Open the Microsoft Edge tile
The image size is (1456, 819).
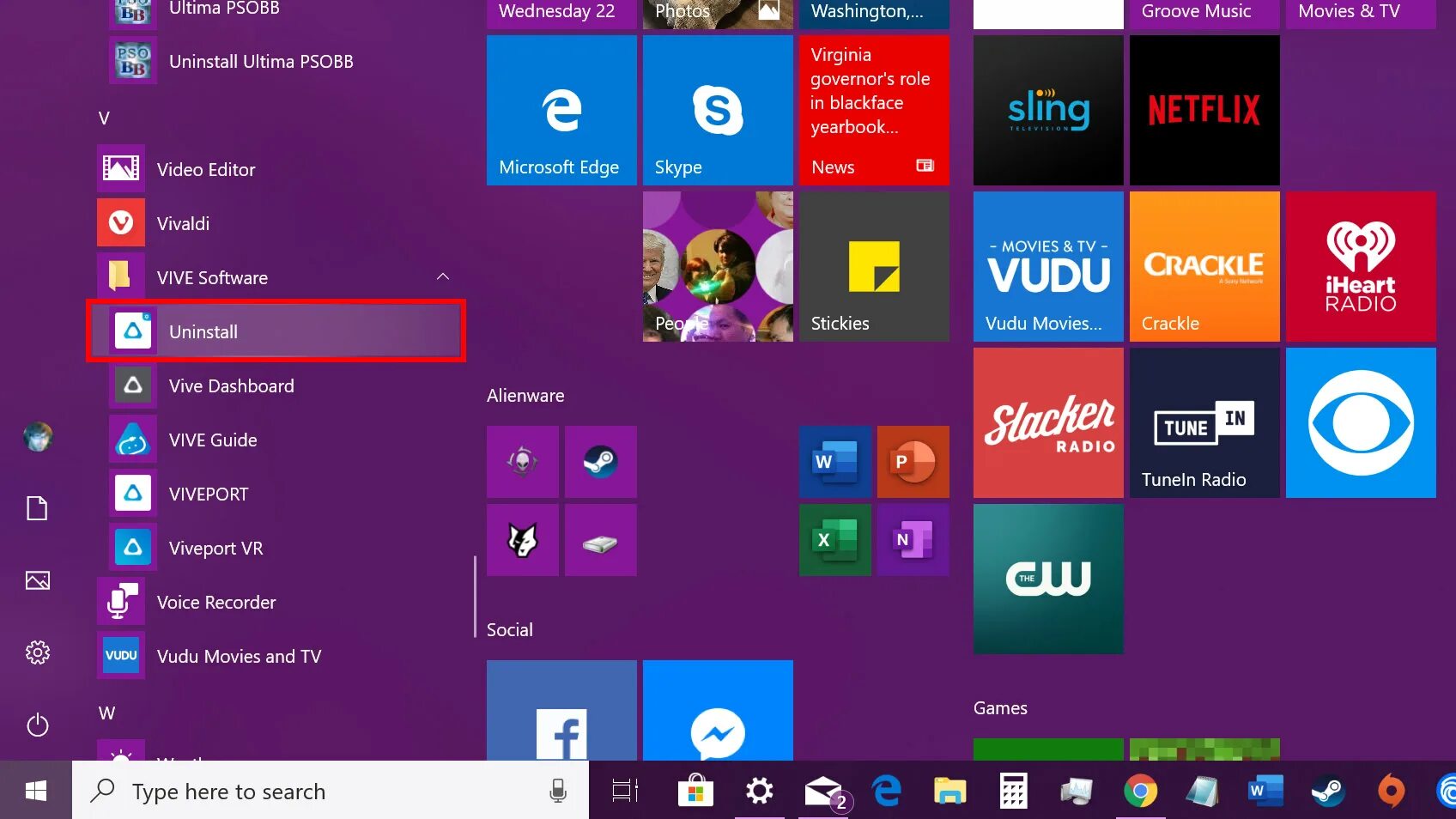tap(561, 110)
